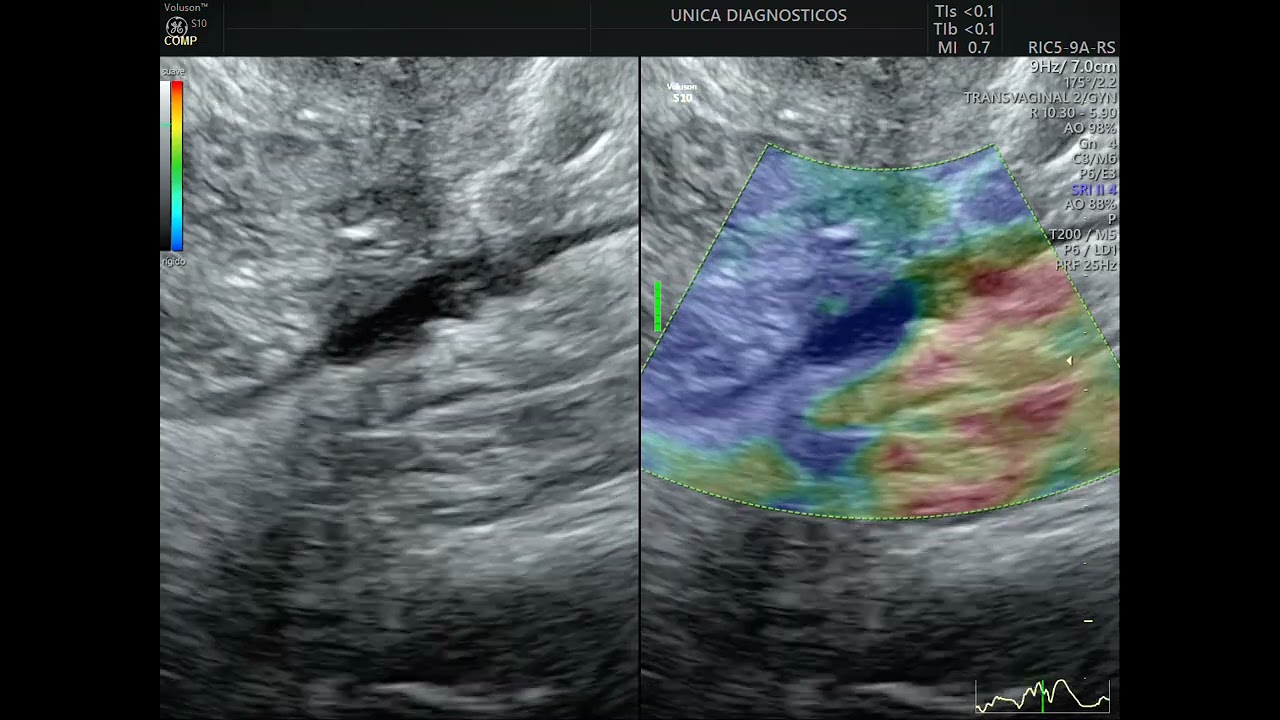Click the 'TIb <0.1' thermal index reading

pyautogui.click(x=964, y=29)
